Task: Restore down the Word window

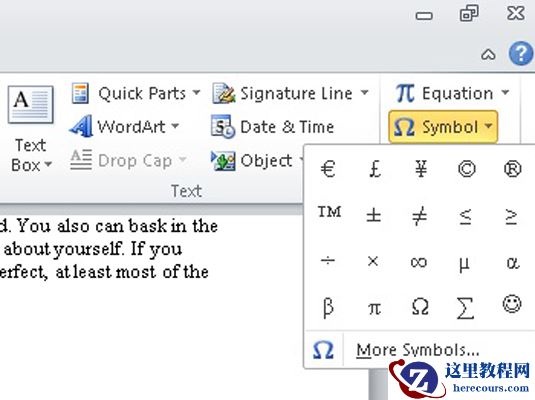Action: [x=469, y=14]
